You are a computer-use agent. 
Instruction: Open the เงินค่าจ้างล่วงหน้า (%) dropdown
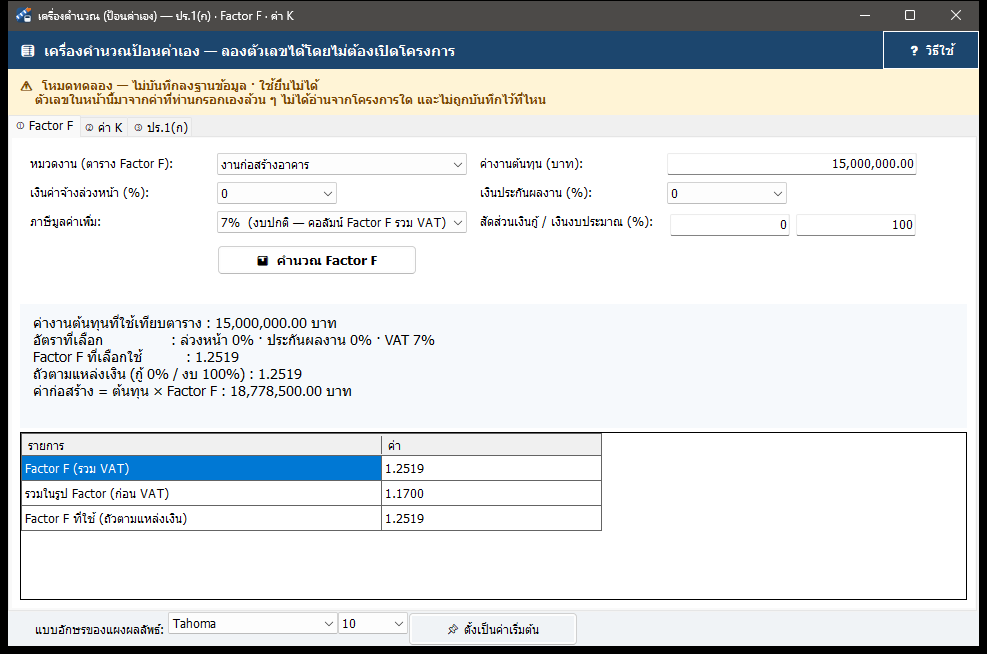(x=277, y=193)
